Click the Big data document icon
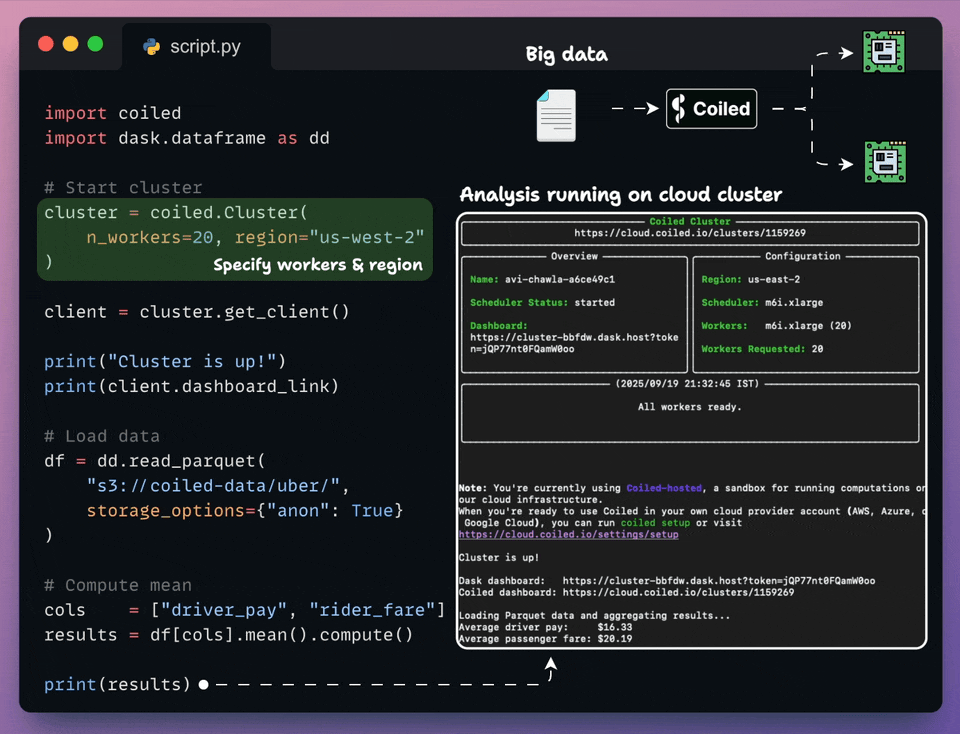Screen dimensions: 960x734 point(556,115)
